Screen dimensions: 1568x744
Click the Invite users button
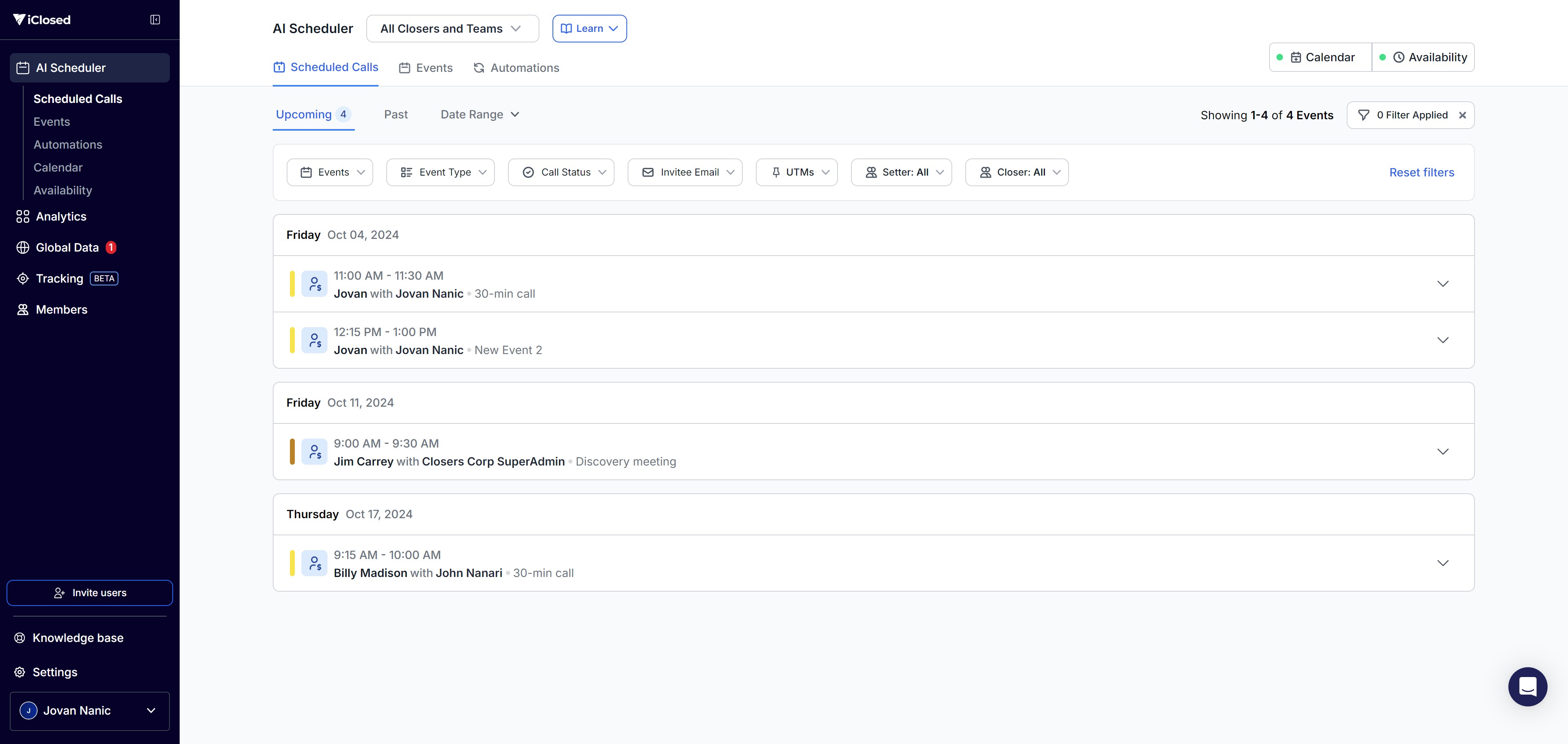point(89,593)
